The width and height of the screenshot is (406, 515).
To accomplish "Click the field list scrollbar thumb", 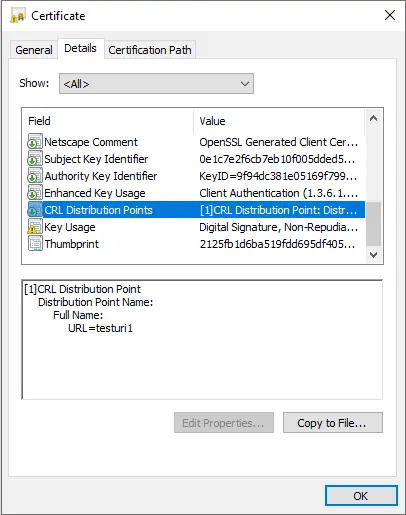I will pos(373,224).
